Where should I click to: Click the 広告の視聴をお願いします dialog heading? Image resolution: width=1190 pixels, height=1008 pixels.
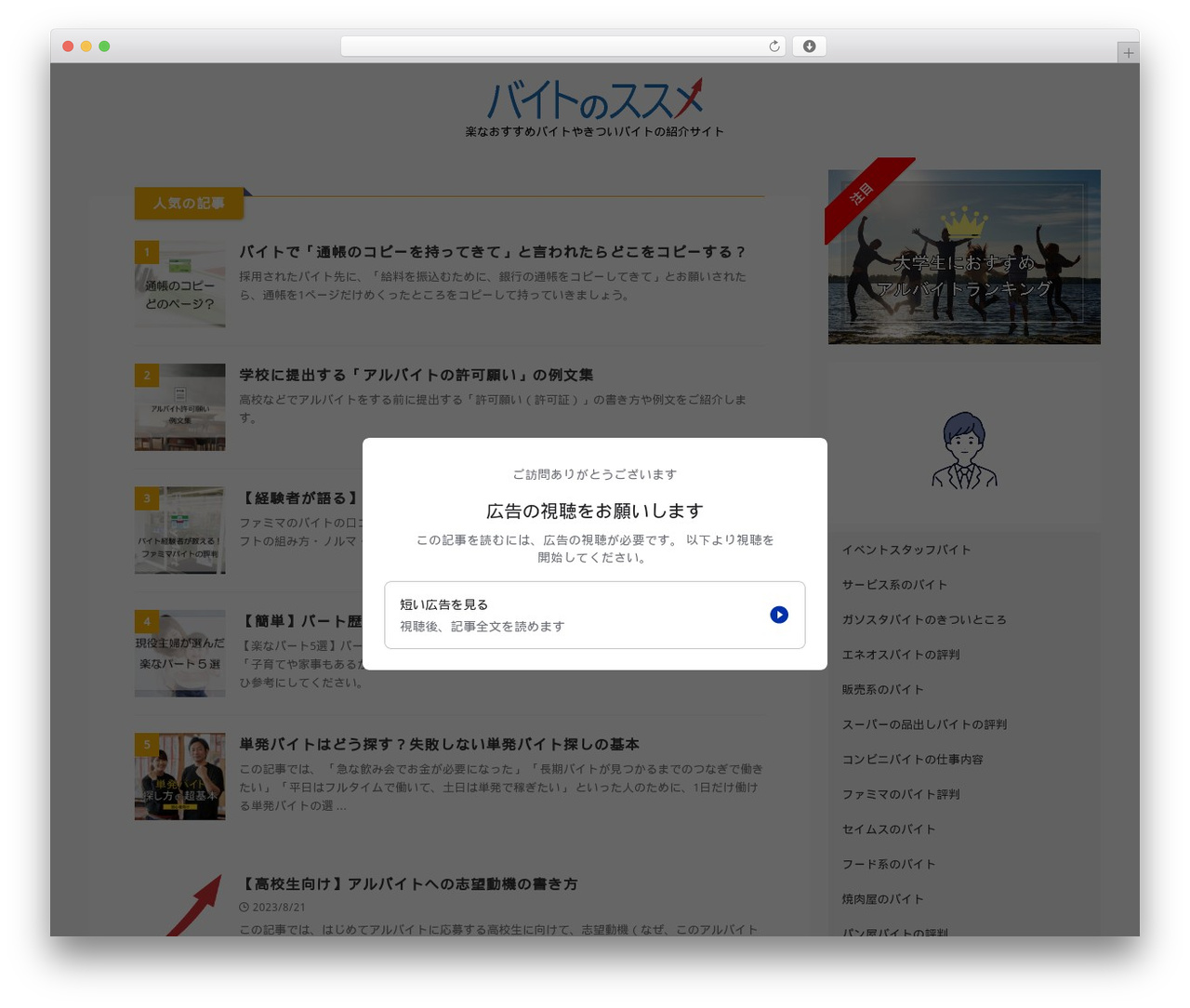595,511
